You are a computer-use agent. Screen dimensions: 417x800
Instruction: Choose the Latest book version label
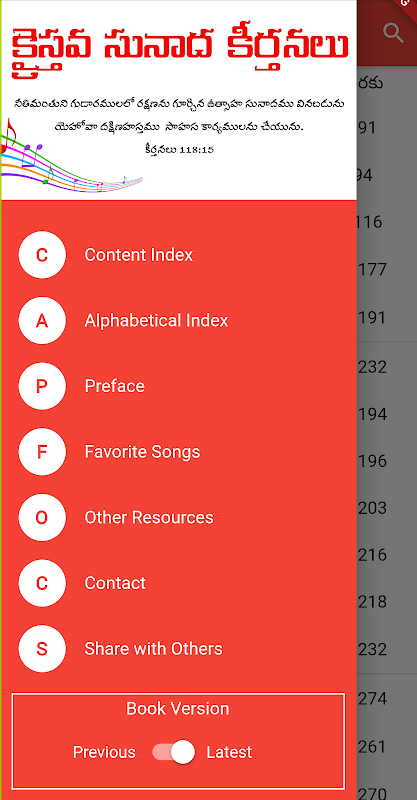pyautogui.click(x=229, y=752)
